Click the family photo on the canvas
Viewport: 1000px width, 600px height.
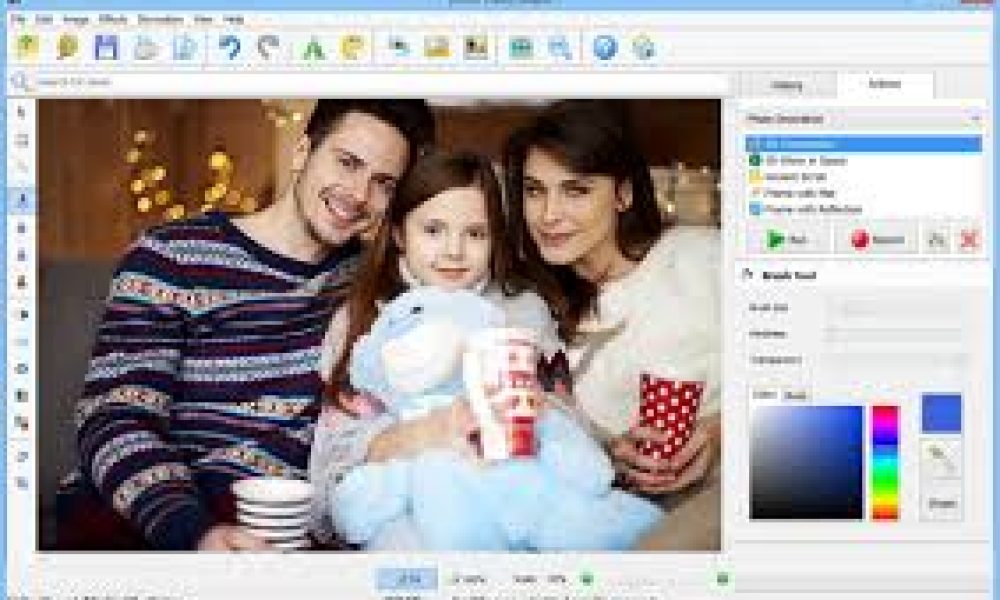click(379, 325)
